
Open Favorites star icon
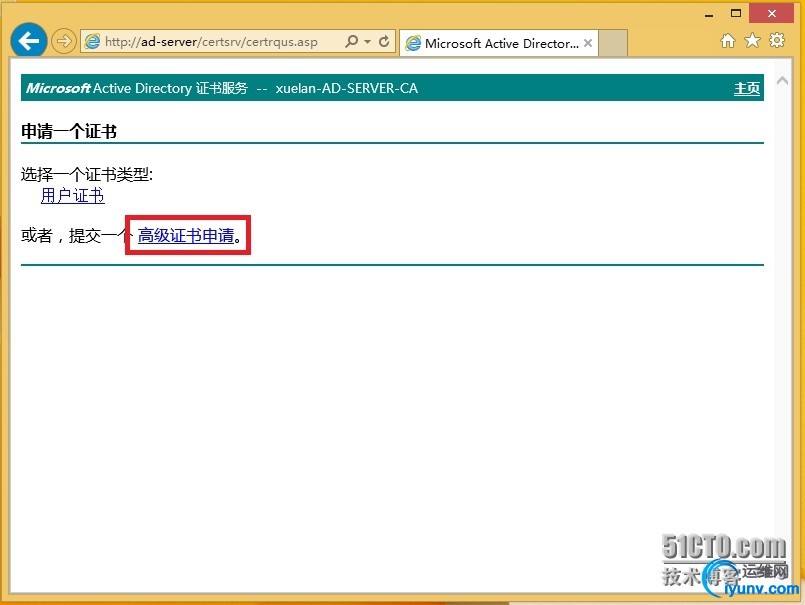[752, 40]
